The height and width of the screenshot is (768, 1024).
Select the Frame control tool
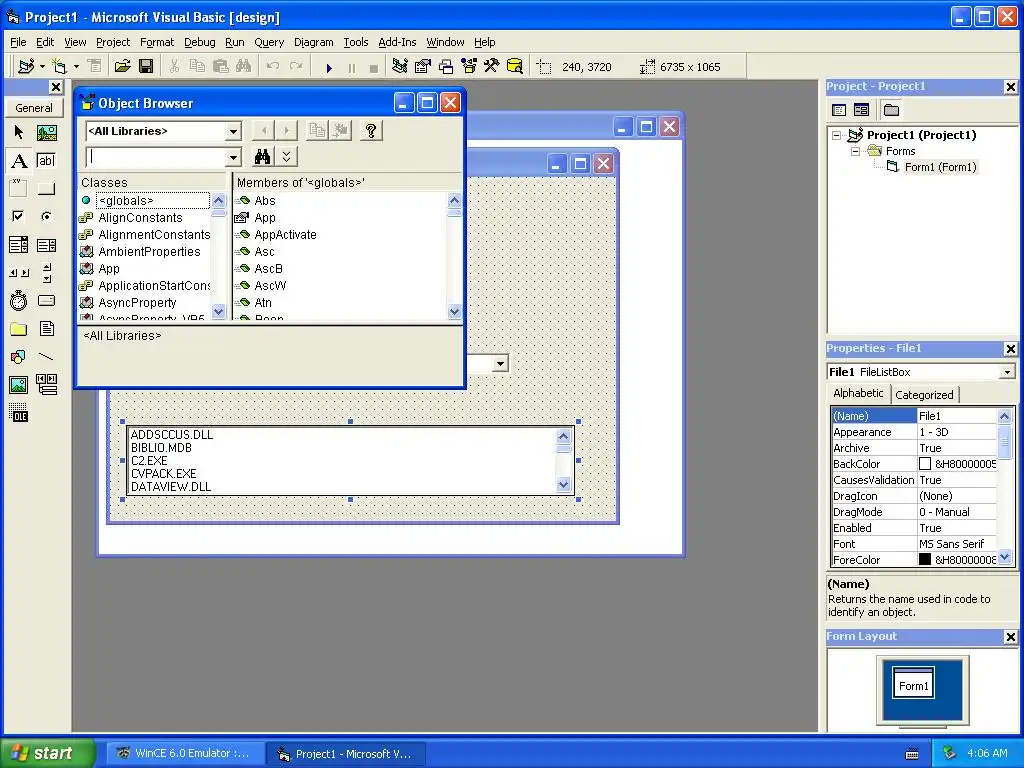pyautogui.click(x=19, y=189)
